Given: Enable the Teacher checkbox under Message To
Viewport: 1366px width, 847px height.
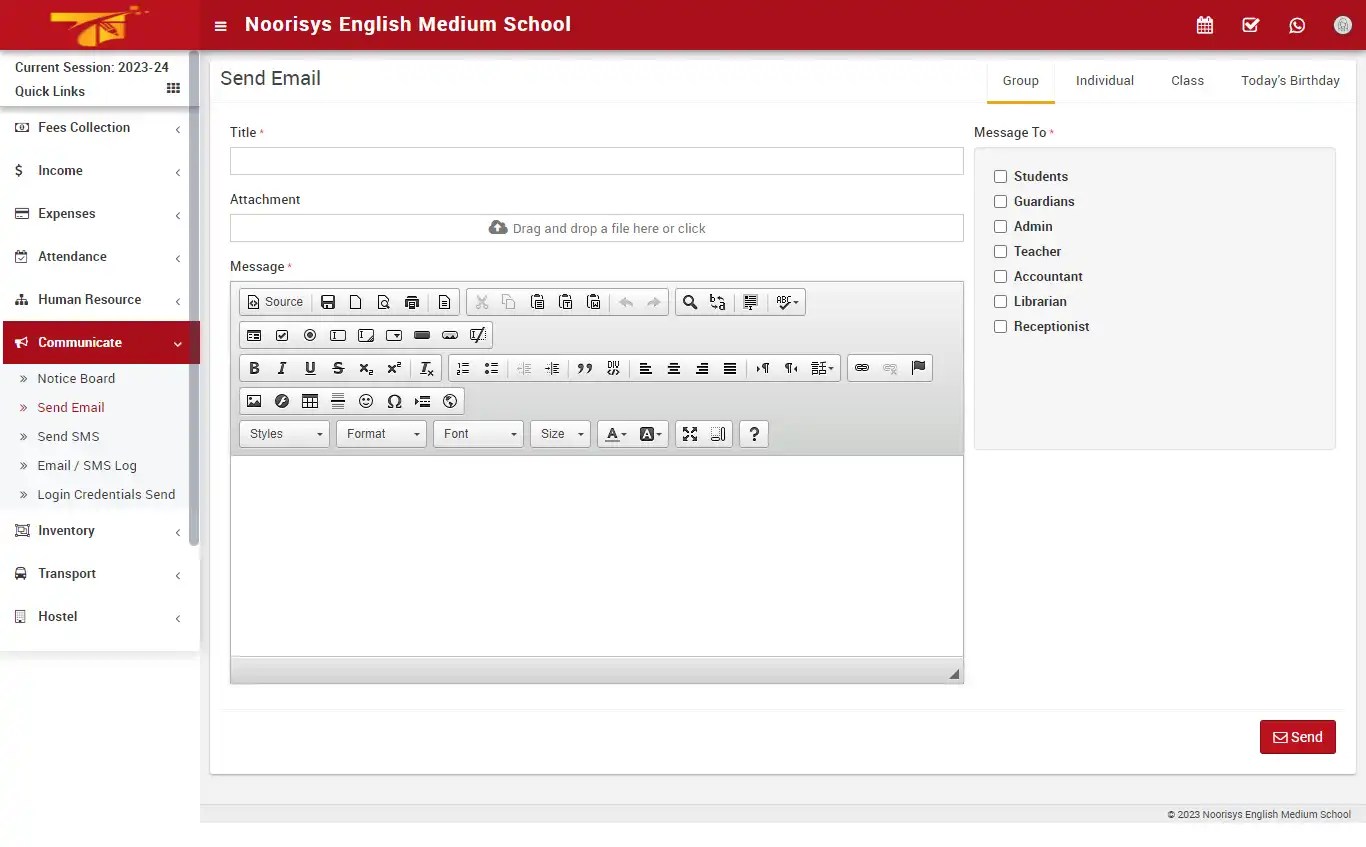Looking at the screenshot, I should click(1000, 251).
